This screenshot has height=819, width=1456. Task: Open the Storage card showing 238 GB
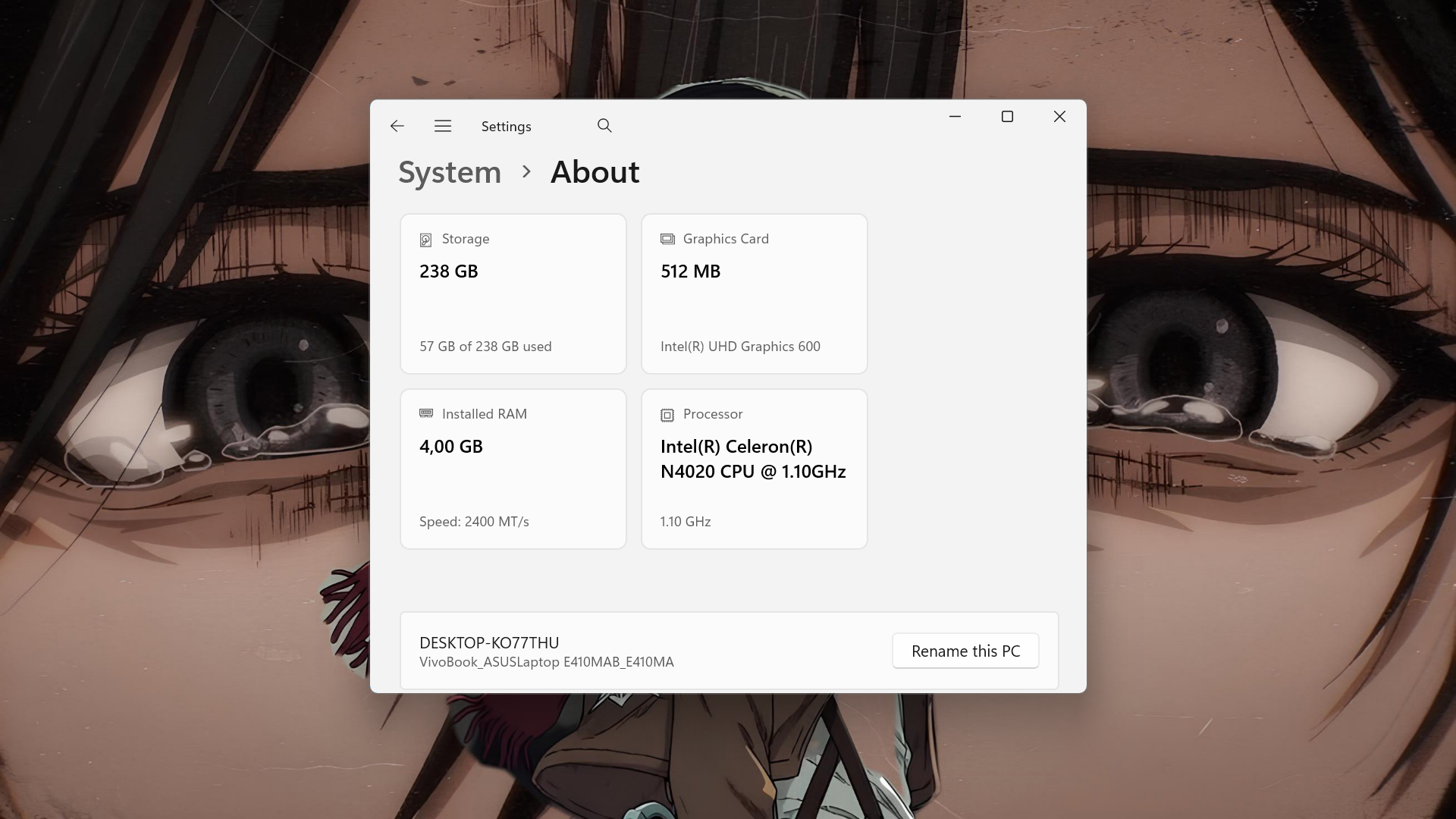[x=513, y=293]
